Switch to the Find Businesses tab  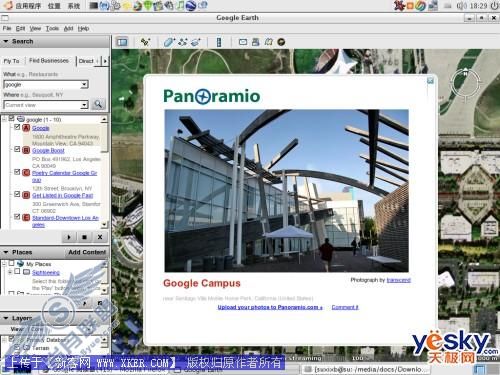tap(49, 61)
